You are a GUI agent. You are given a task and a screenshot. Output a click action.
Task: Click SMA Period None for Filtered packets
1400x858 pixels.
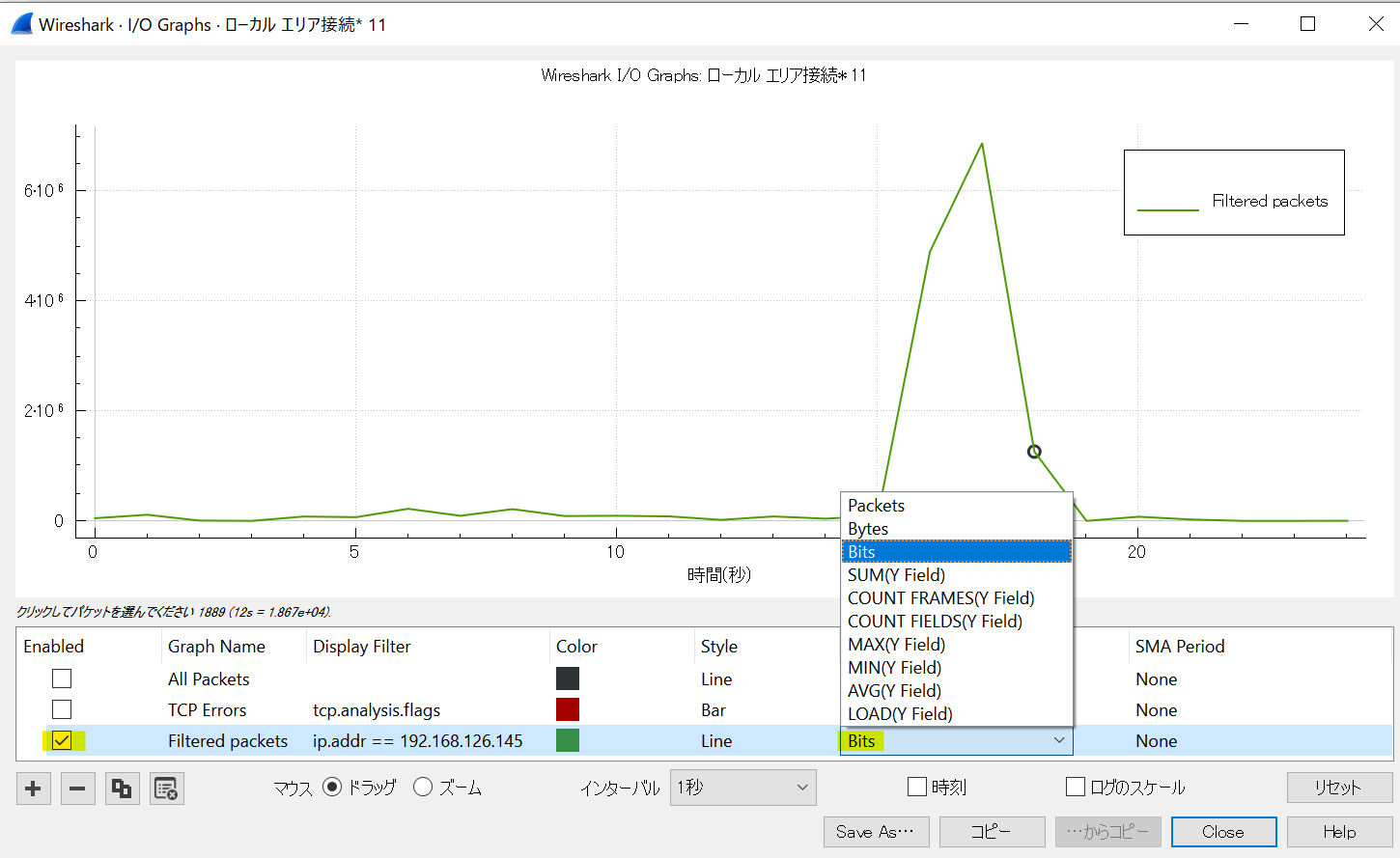(x=1157, y=741)
